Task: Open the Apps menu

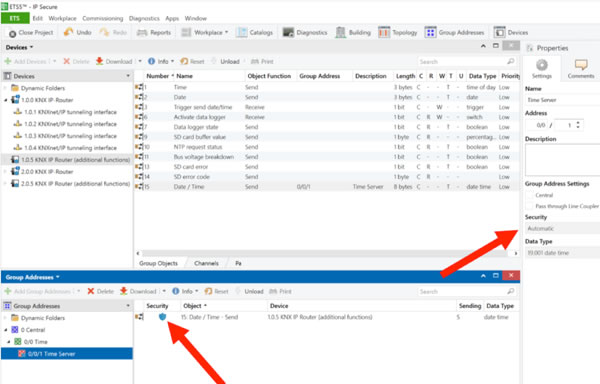Action: [x=172, y=18]
